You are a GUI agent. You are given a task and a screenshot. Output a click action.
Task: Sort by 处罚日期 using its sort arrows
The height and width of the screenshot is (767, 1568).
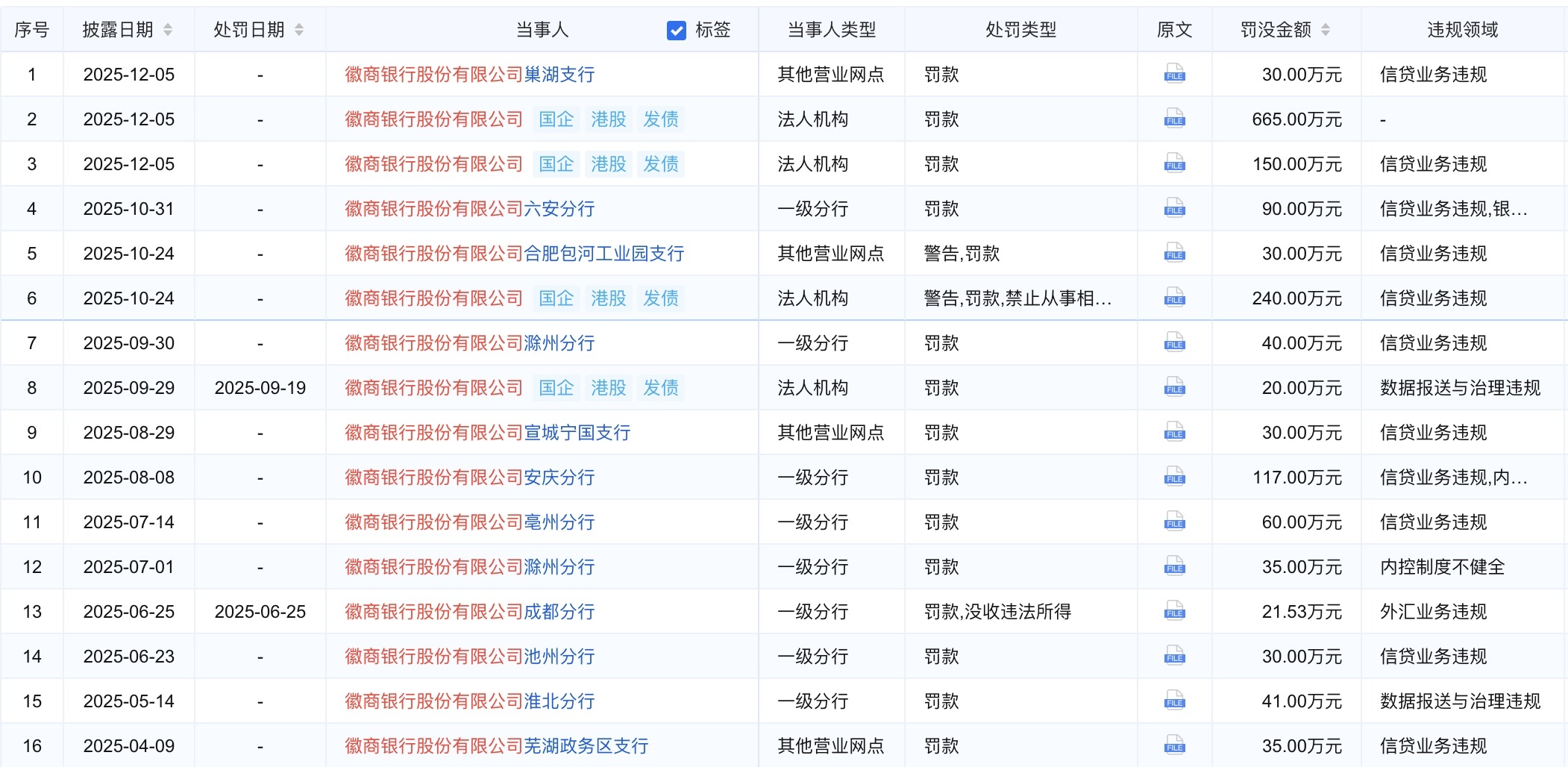(x=299, y=30)
